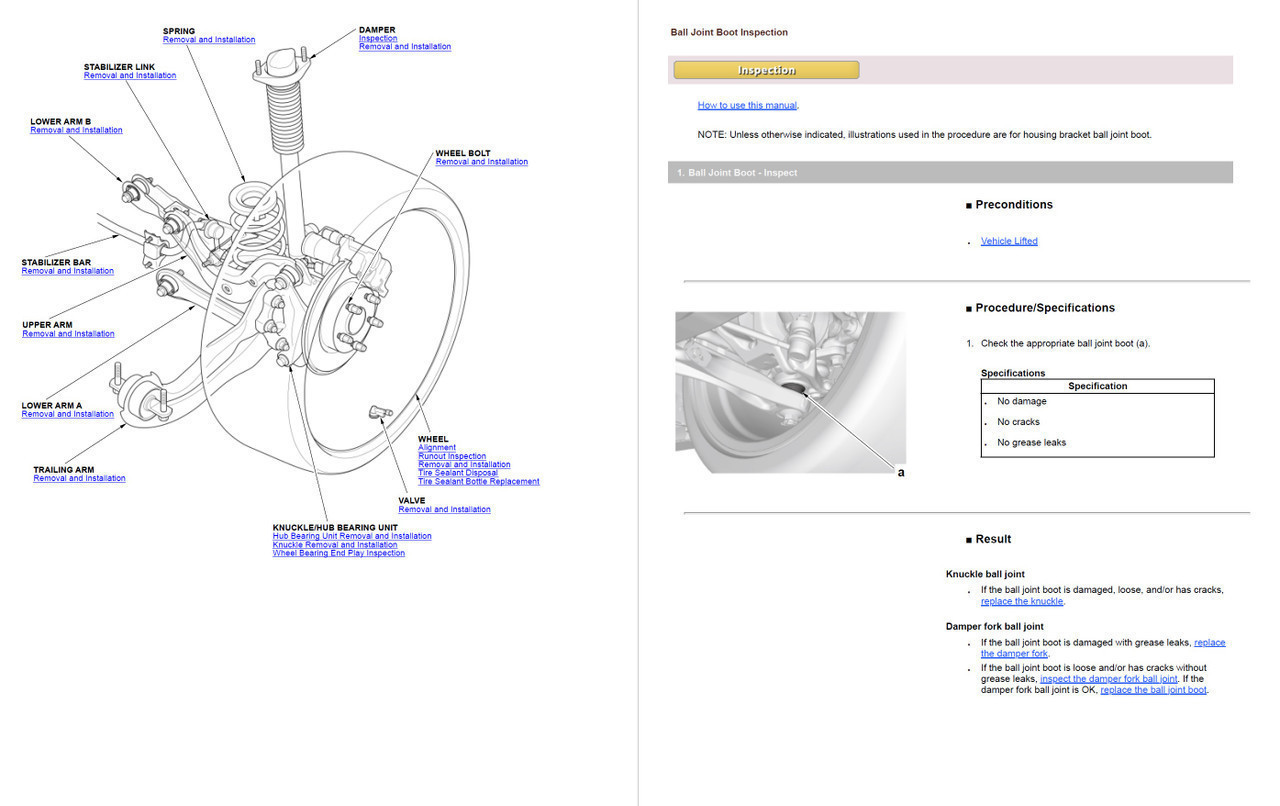
Task: Select the No grease leaks specification text
Action: pyautogui.click(x=1032, y=443)
